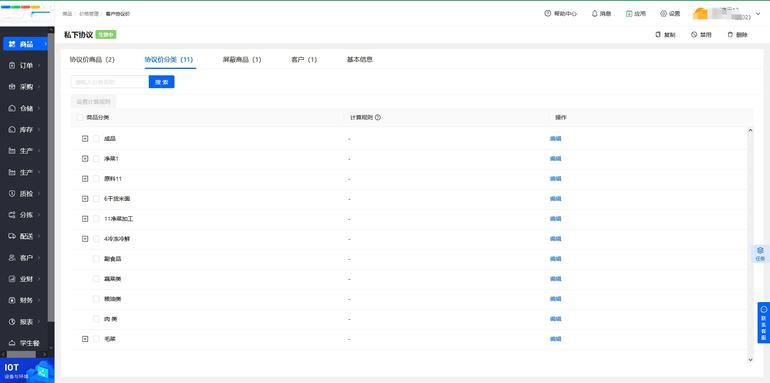Click the category name search input

(x=110, y=82)
